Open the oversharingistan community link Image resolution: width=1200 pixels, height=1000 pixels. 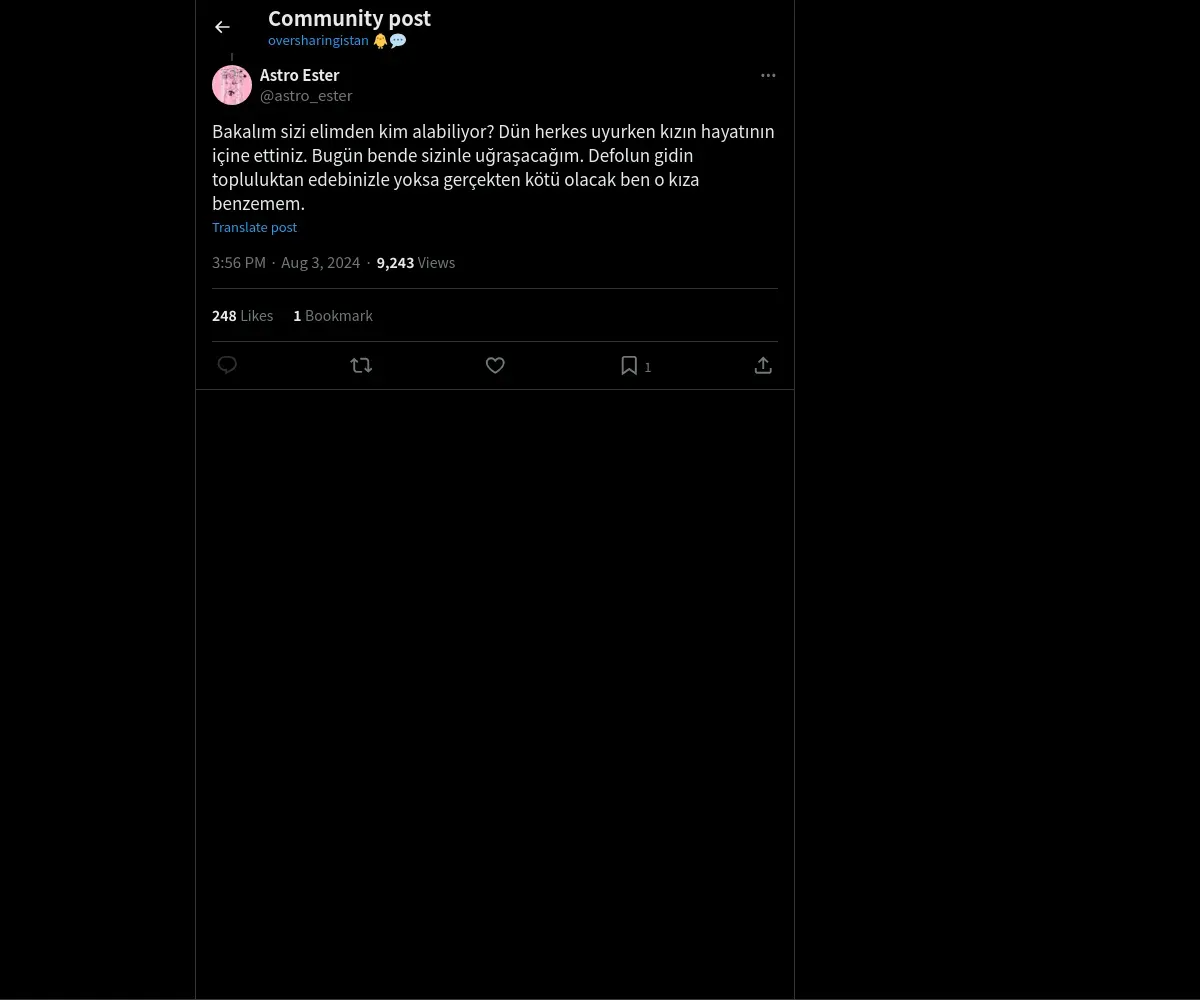(318, 41)
